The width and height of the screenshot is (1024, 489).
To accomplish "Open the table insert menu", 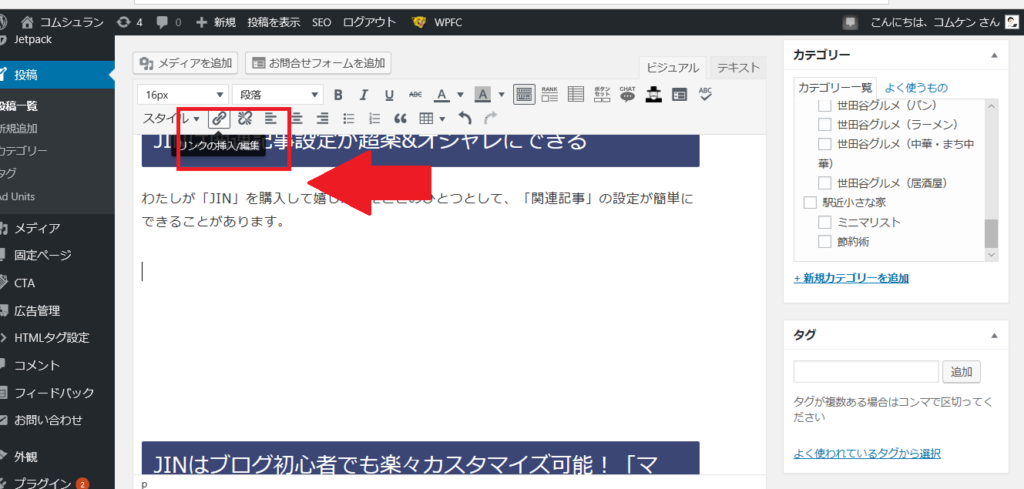I will click(432, 118).
